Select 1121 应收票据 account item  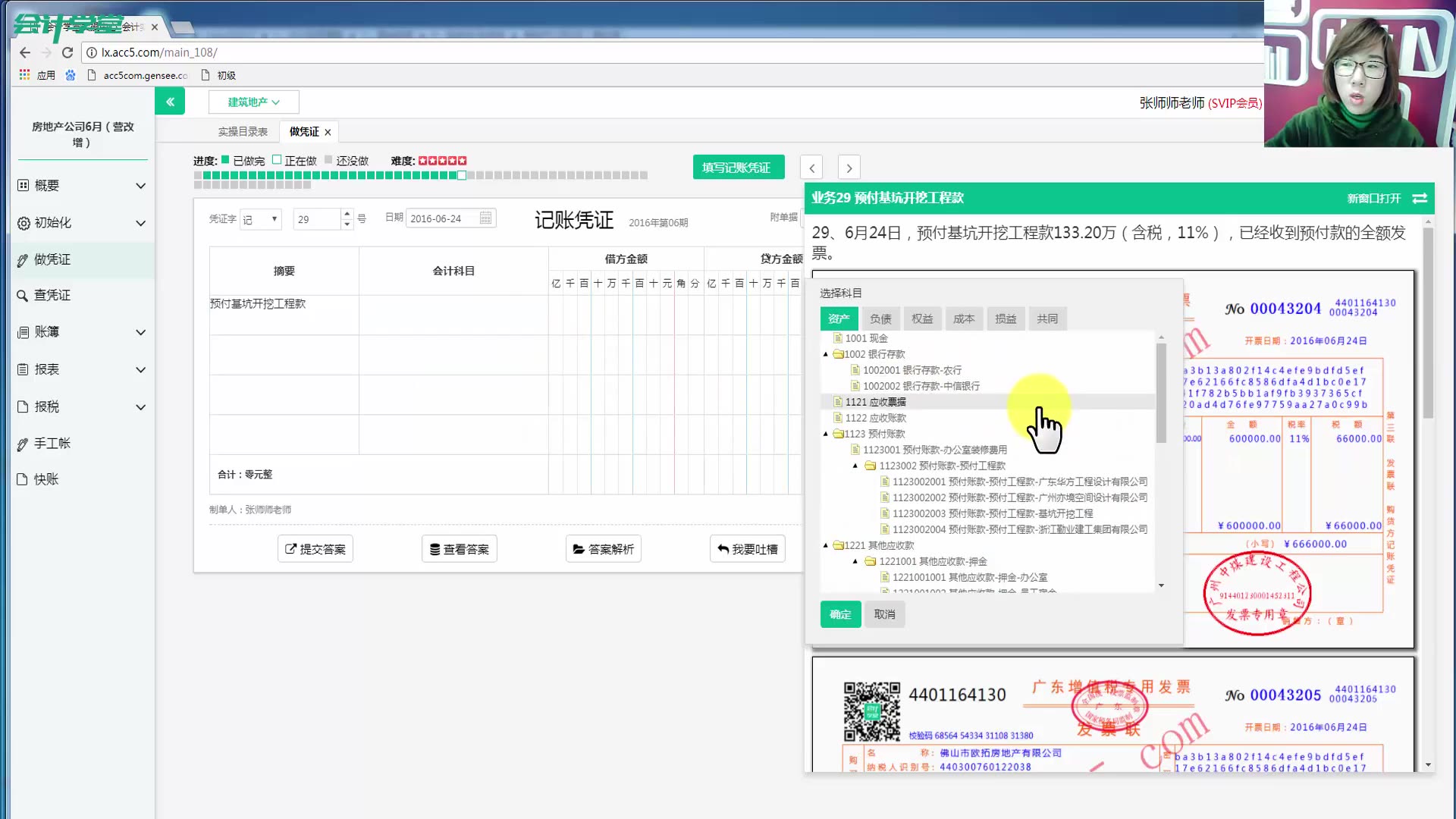(x=874, y=402)
